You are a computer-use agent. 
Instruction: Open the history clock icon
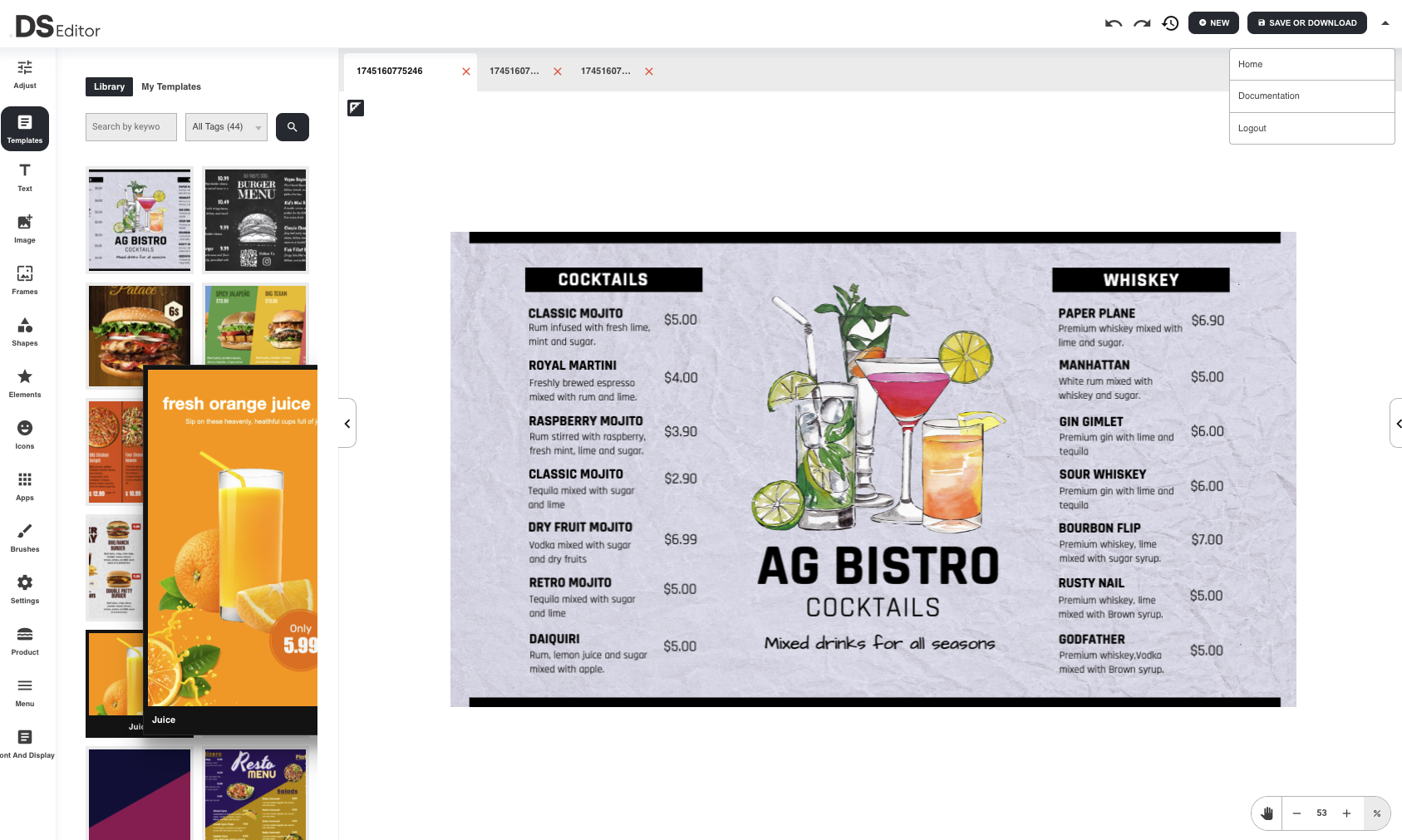click(x=1170, y=23)
